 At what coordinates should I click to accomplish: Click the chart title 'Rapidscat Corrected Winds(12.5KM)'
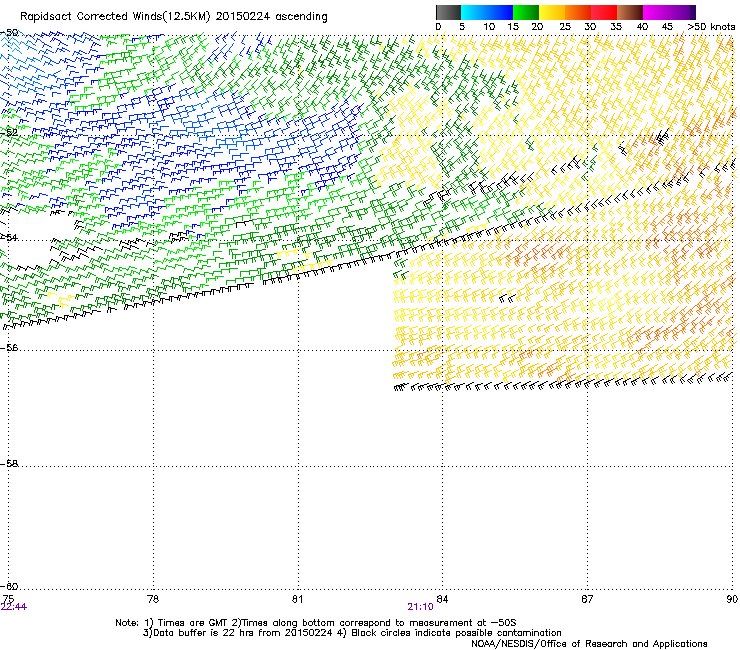[115, 17]
